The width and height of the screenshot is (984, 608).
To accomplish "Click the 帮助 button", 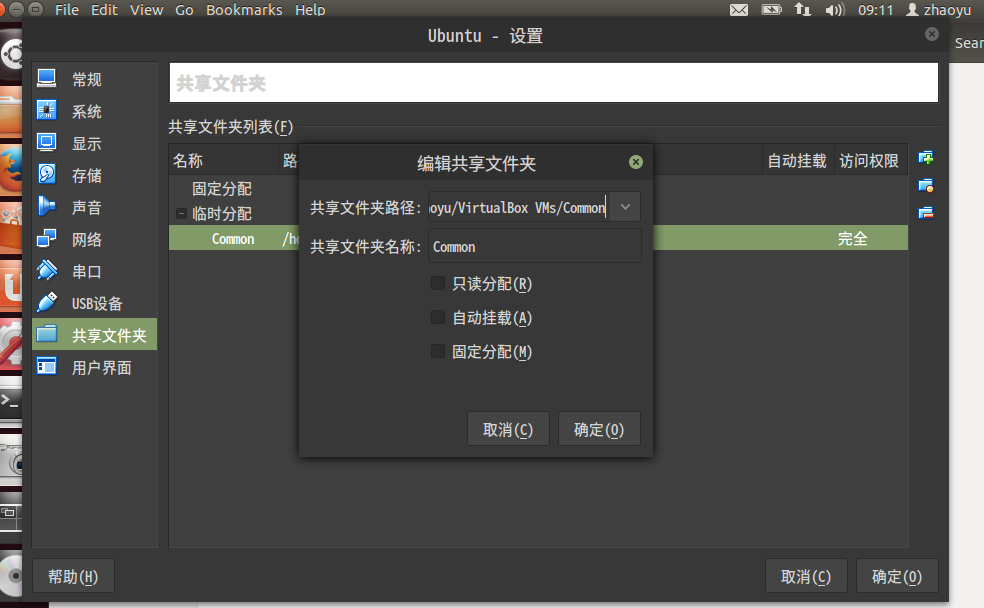I will (73, 577).
